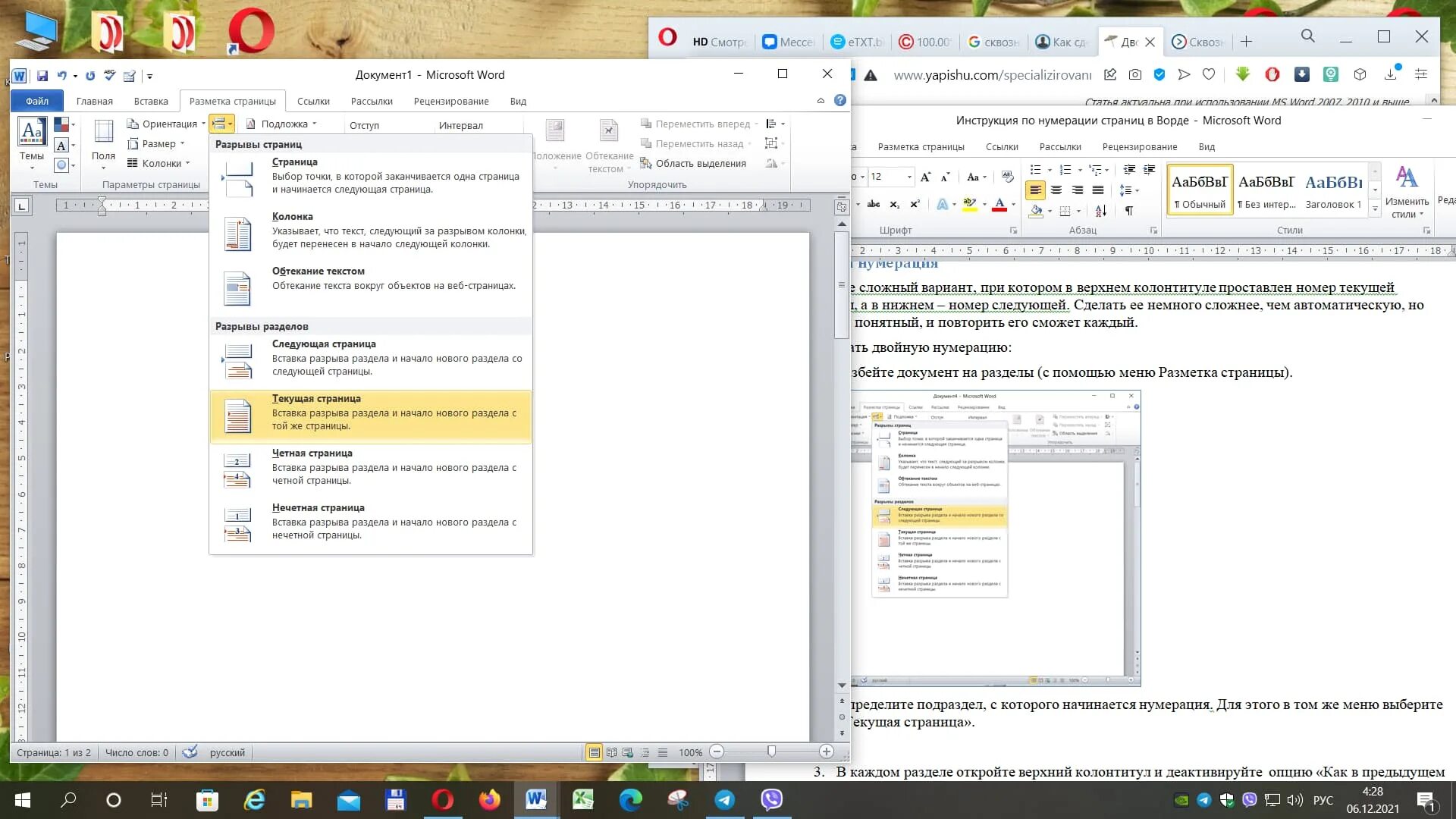Toggle justify alignment button

pyautogui.click(x=1097, y=190)
